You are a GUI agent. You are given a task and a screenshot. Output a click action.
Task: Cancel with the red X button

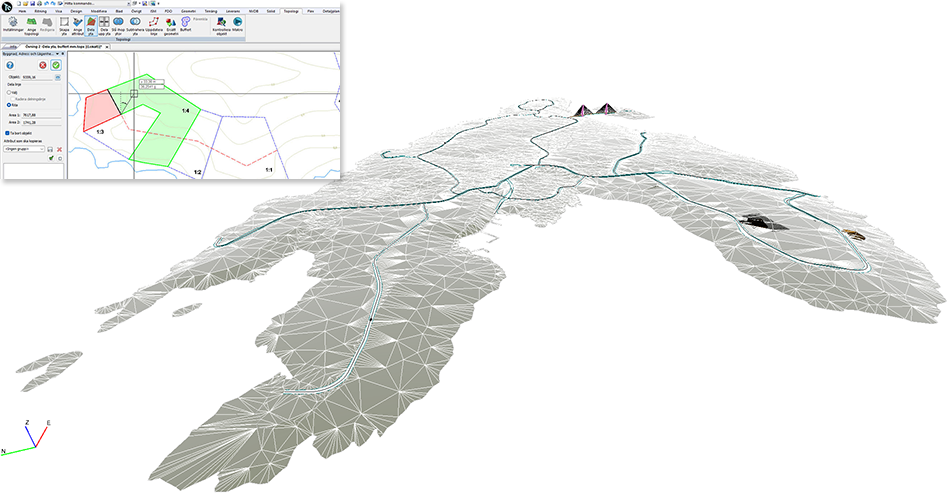[x=42, y=65]
